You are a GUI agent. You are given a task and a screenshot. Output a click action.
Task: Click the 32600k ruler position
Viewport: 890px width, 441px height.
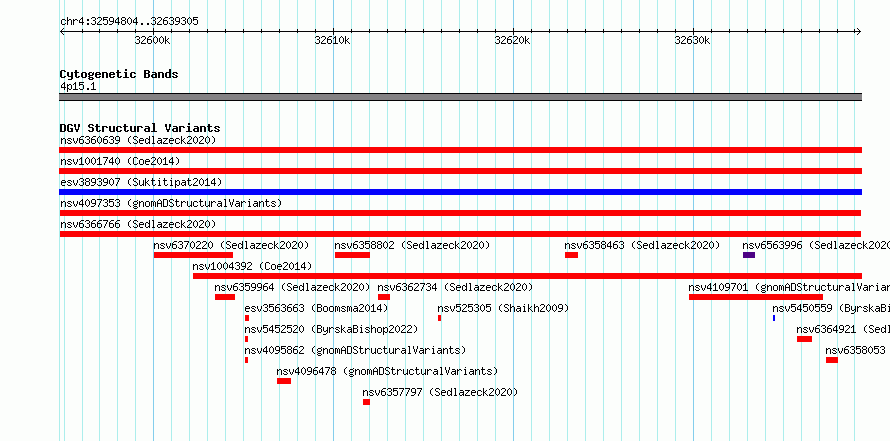point(152,40)
